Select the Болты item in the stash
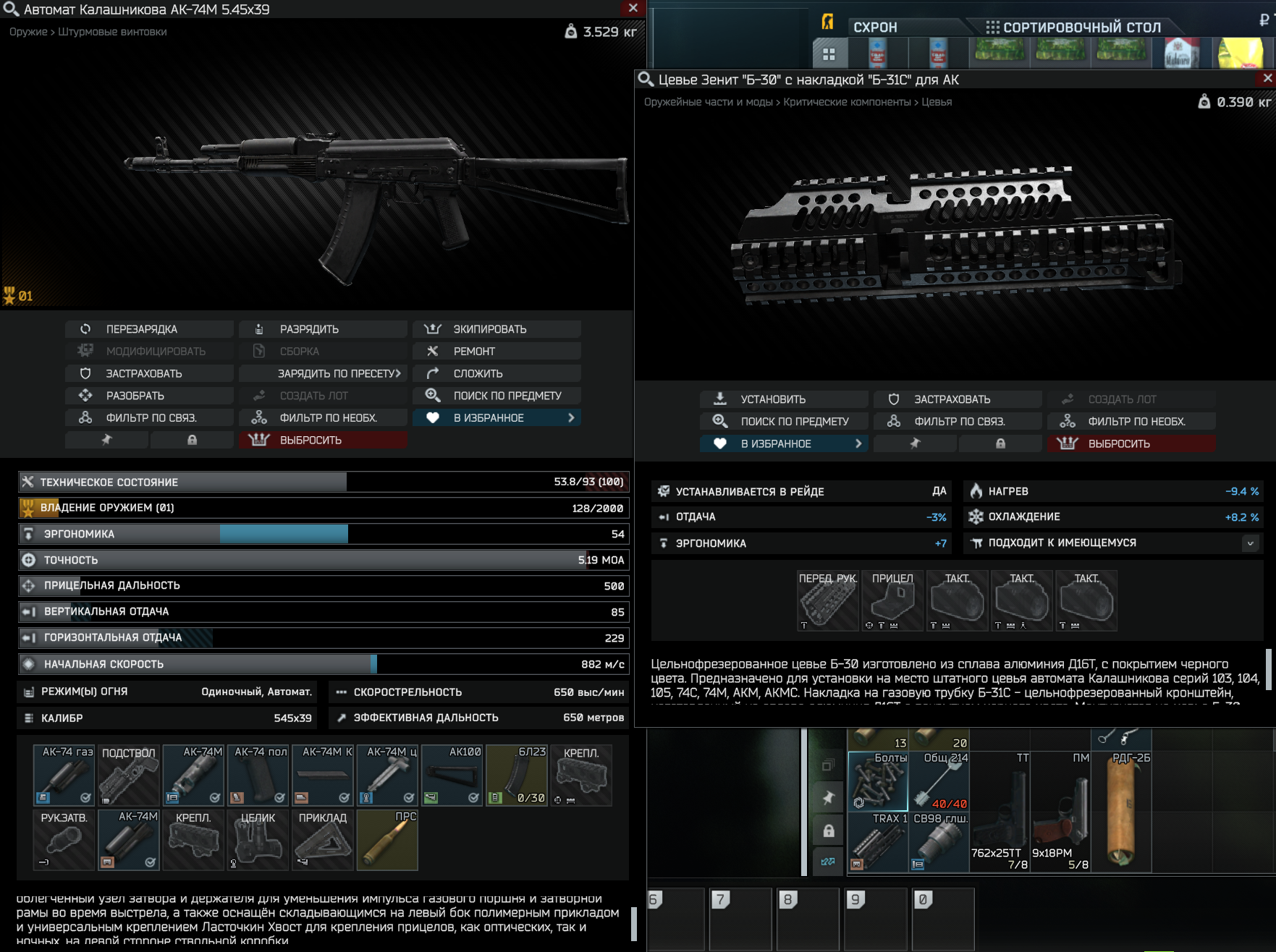The image size is (1276, 952). tap(878, 781)
